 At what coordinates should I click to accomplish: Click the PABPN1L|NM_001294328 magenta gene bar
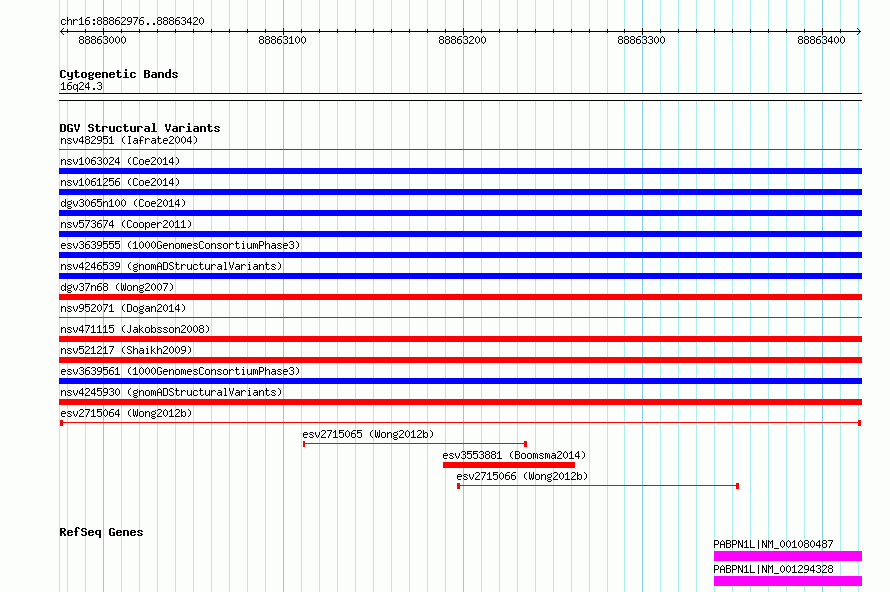tap(788, 581)
